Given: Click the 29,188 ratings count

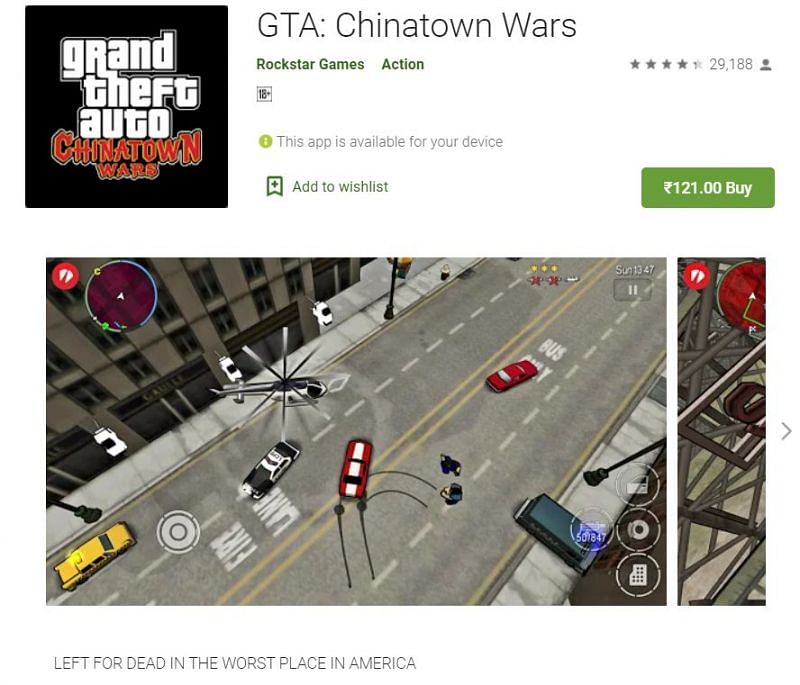Looking at the screenshot, I should [731, 64].
